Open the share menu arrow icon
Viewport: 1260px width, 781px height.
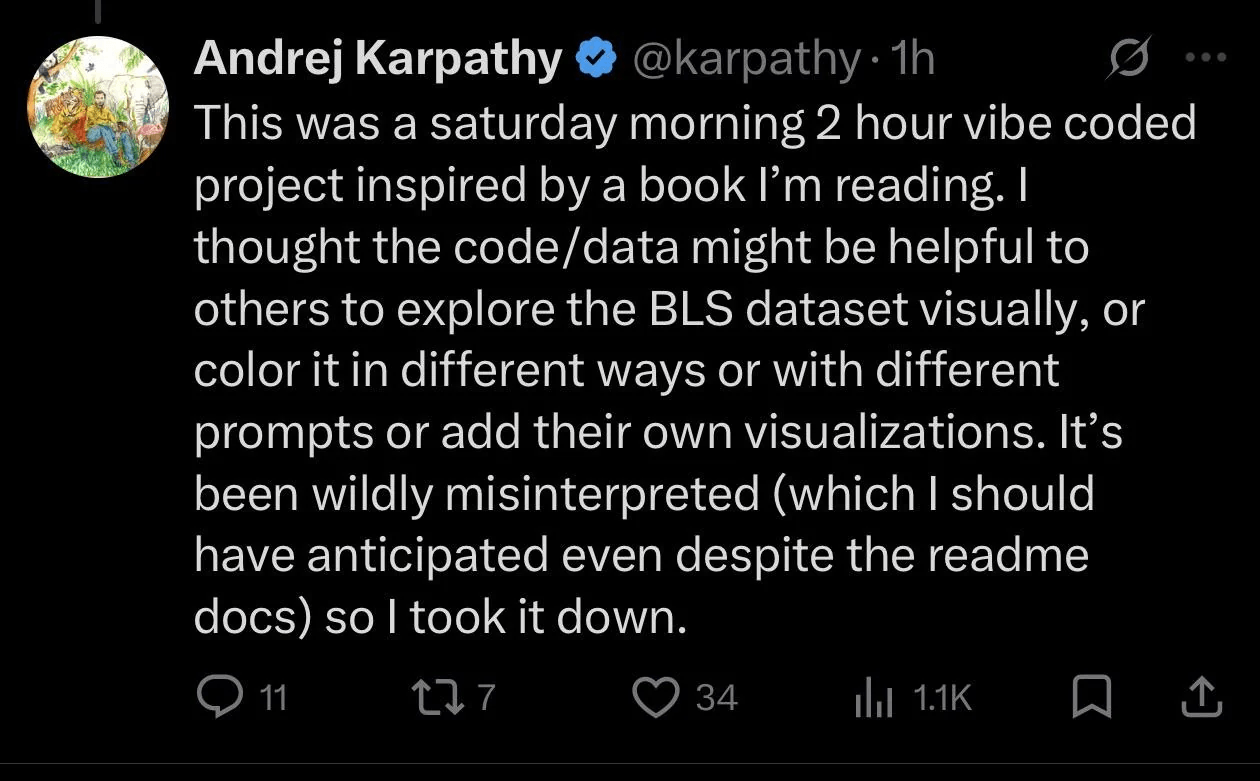1201,697
